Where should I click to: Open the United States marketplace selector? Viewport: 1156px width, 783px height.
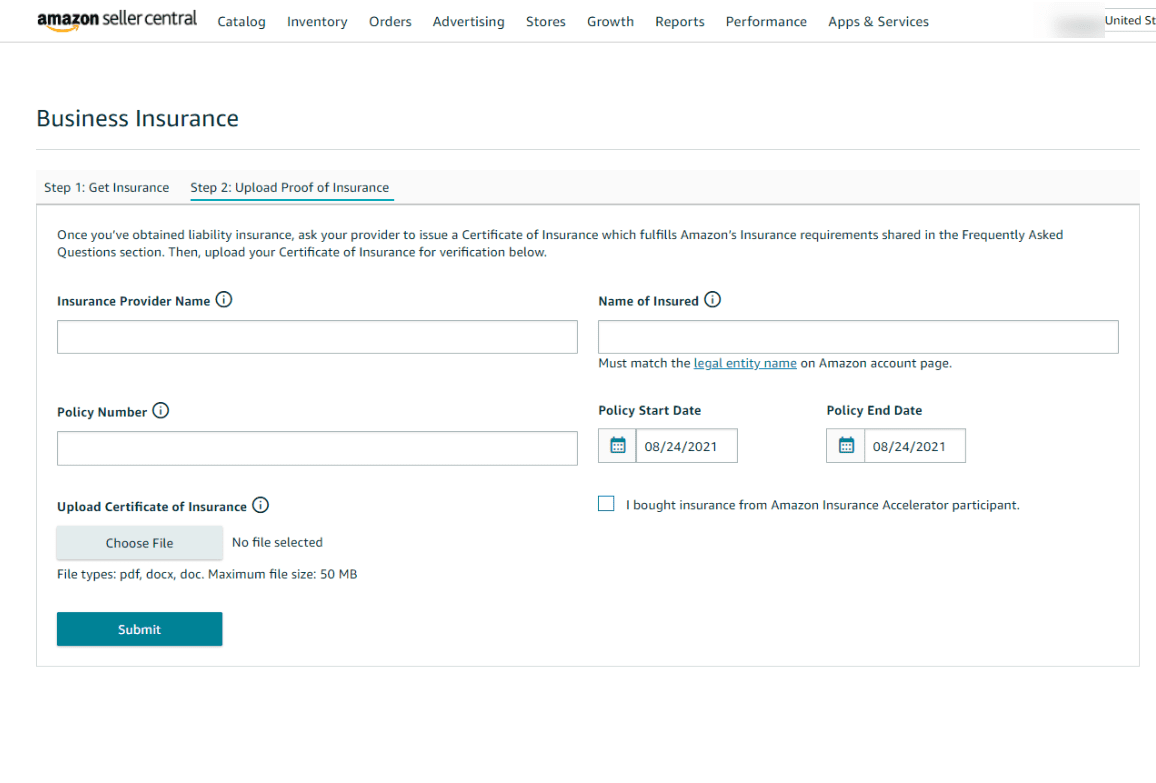point(1129,21)
